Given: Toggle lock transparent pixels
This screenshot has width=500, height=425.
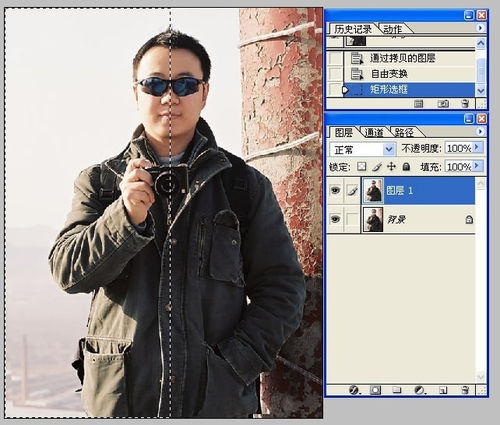Looking at the screenshot, I should (362, 166).
